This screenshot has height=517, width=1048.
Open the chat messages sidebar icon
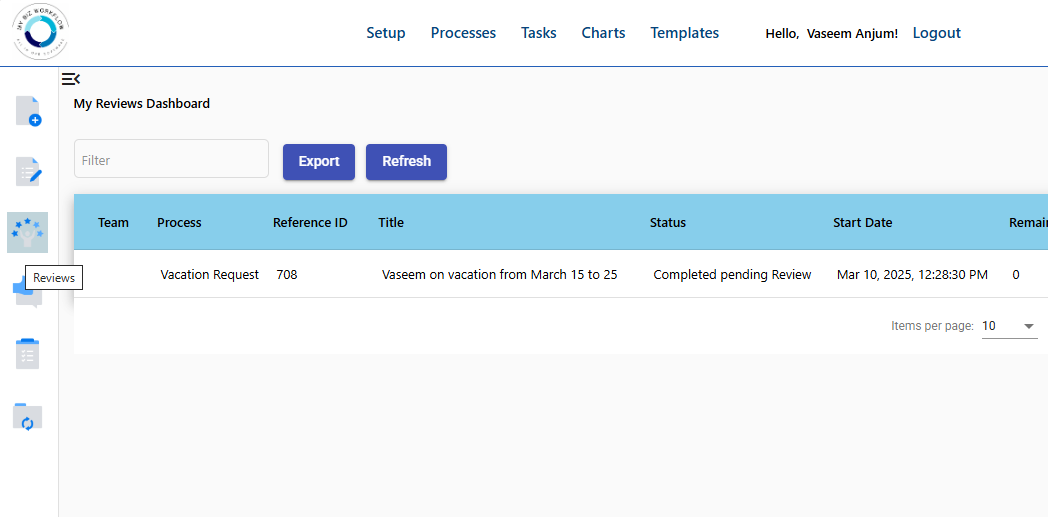click(27, 294)
